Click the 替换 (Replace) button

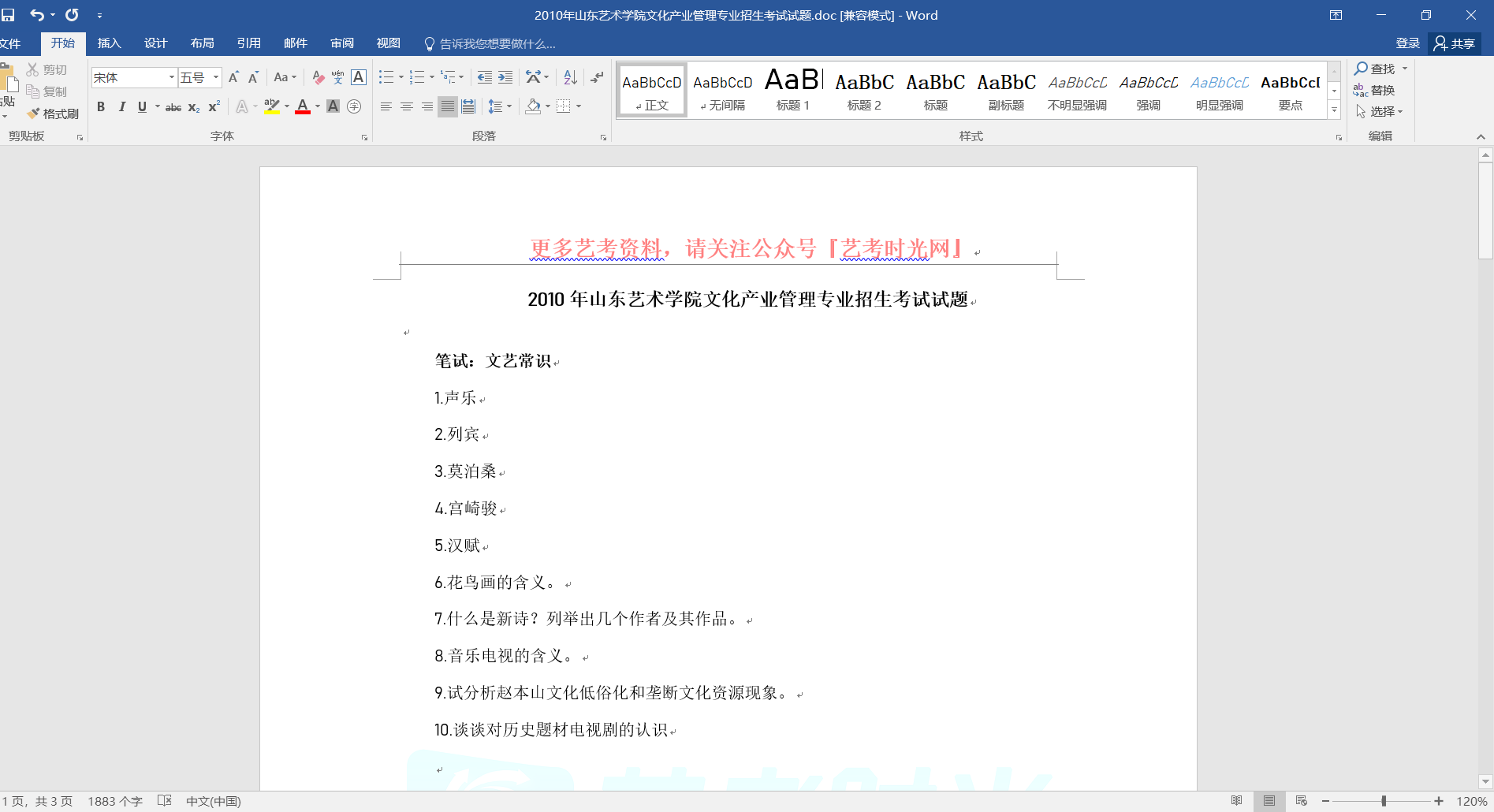click(1375, 91)
